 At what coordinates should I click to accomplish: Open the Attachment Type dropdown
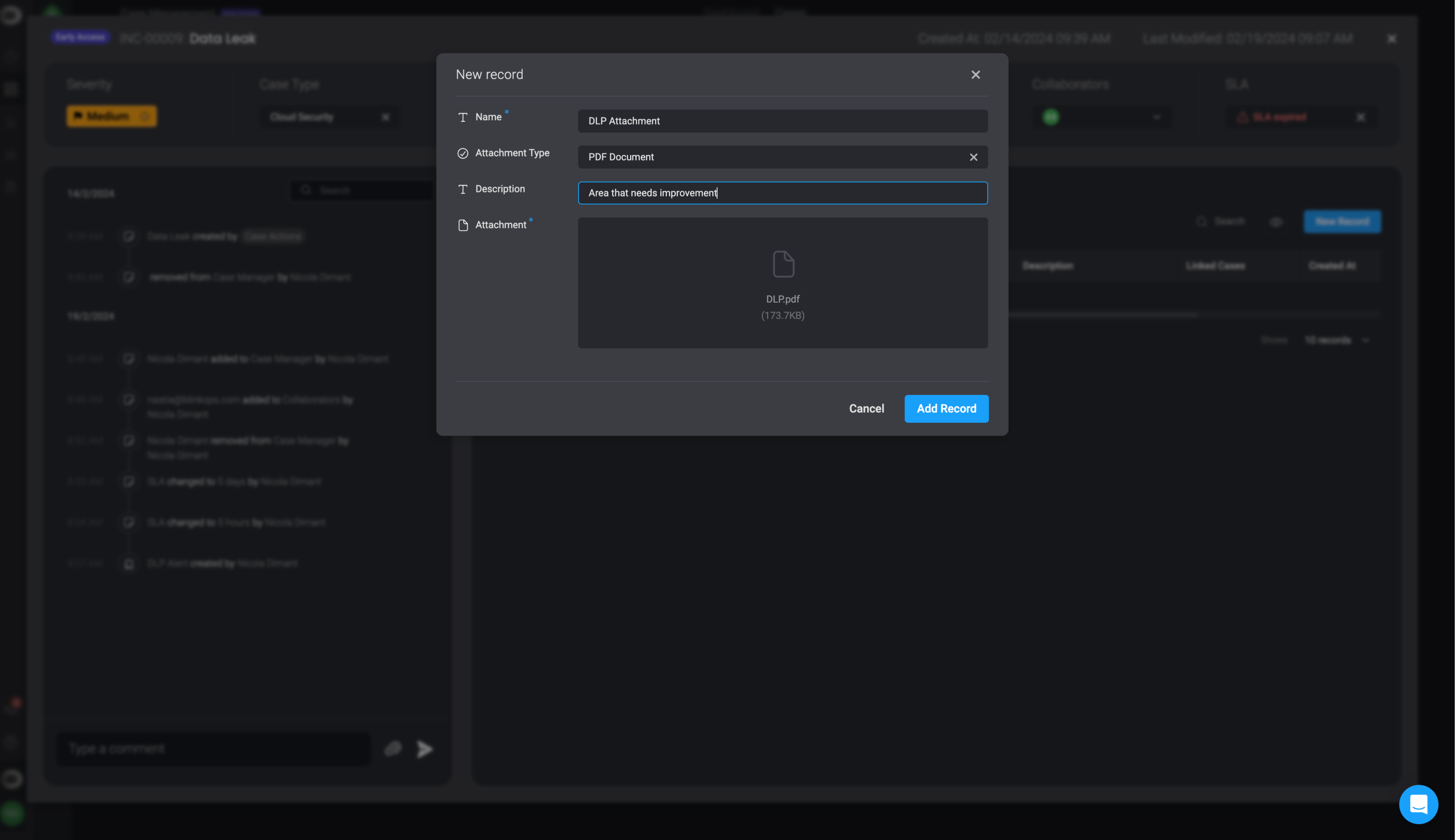(773, 157)
